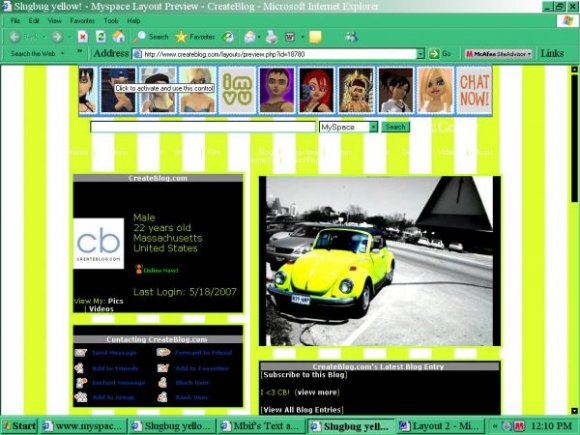Open the Edit with Word dropdown arrow
This screenshot has width=580, height=435.
pyautogui.click(x=302, y=37)
